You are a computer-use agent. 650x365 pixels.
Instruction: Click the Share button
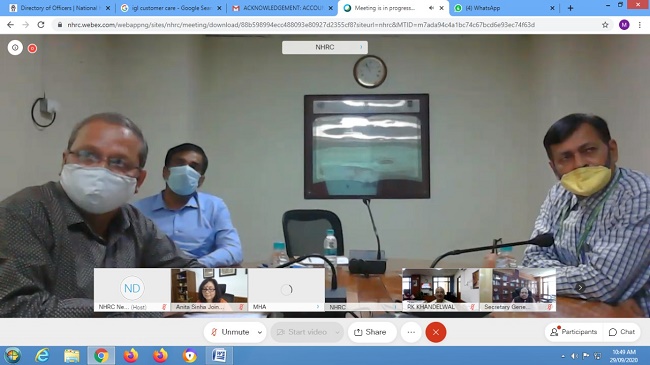370,332
